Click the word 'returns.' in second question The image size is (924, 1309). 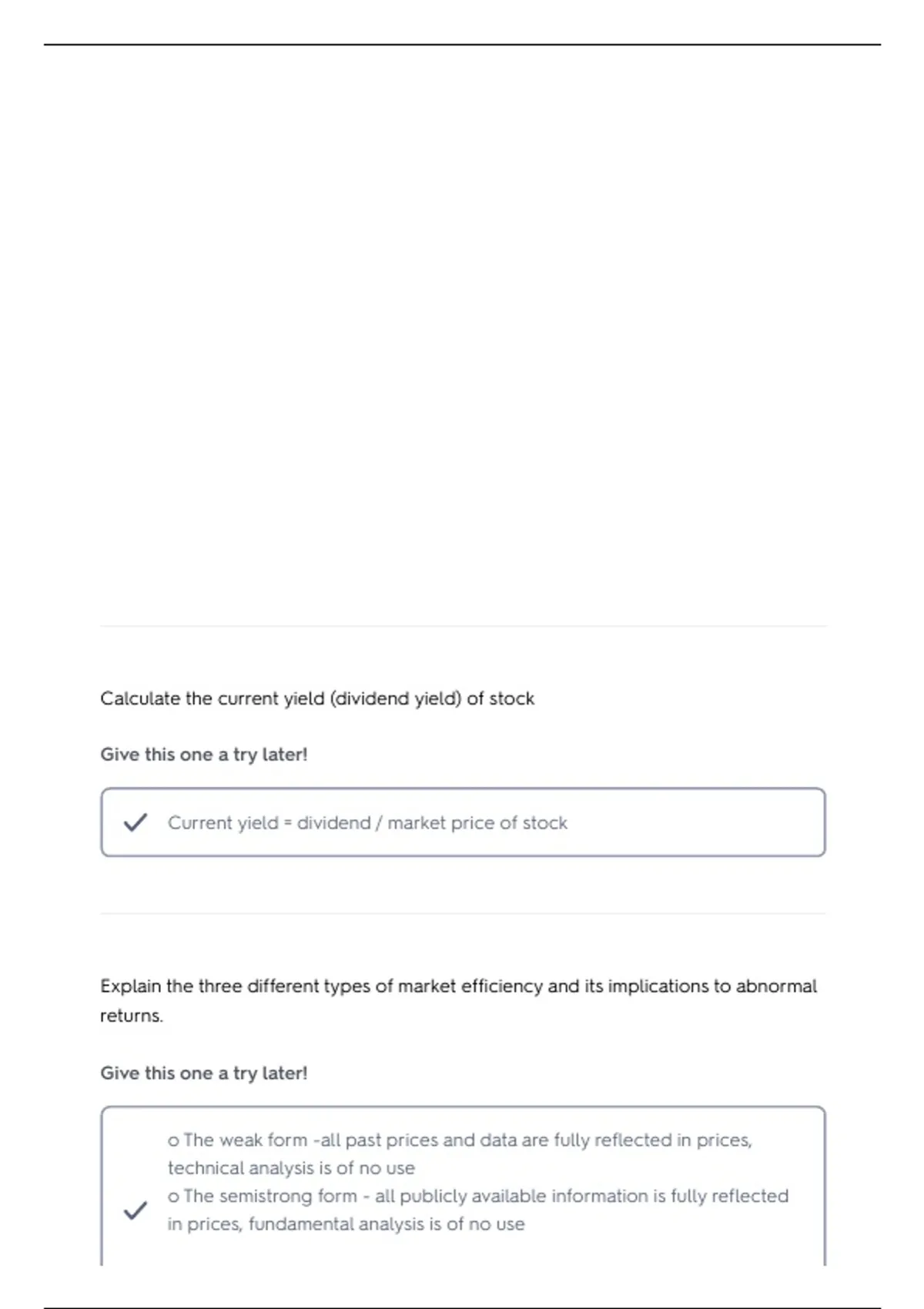point(132,1016)
